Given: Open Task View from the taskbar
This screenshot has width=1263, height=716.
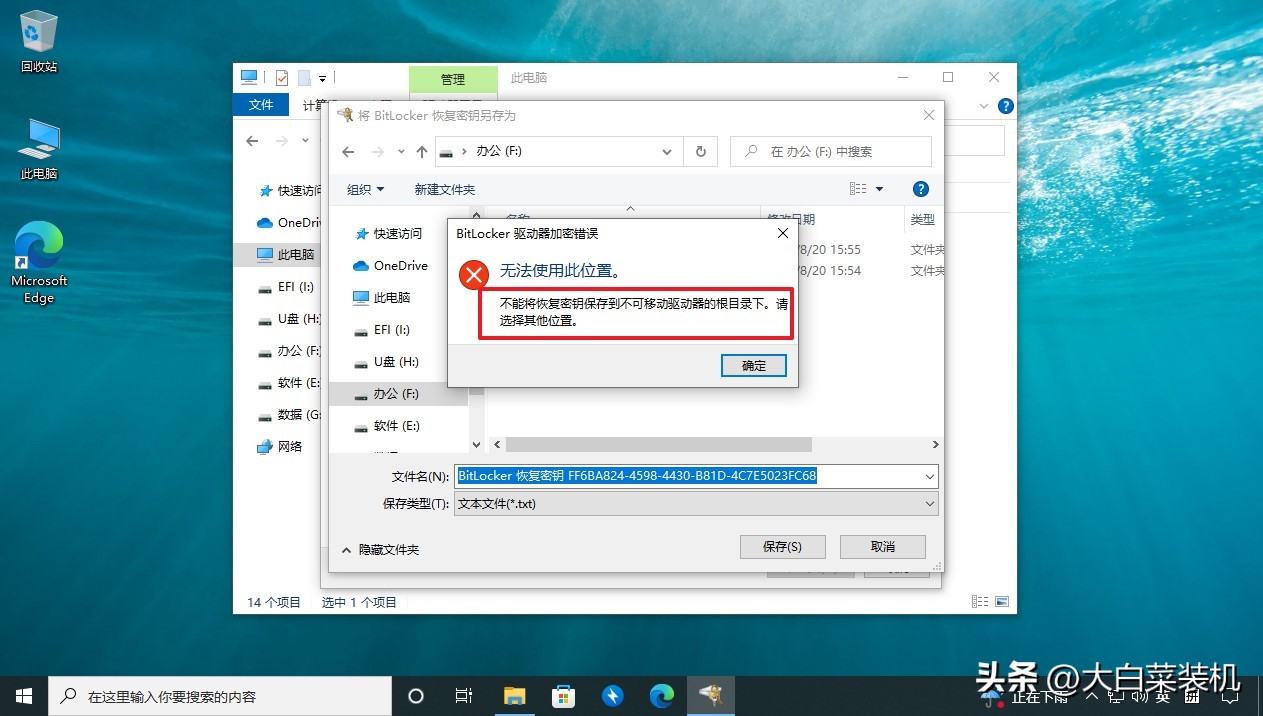Looking at the screenshot, I should [x=463, y=695].
